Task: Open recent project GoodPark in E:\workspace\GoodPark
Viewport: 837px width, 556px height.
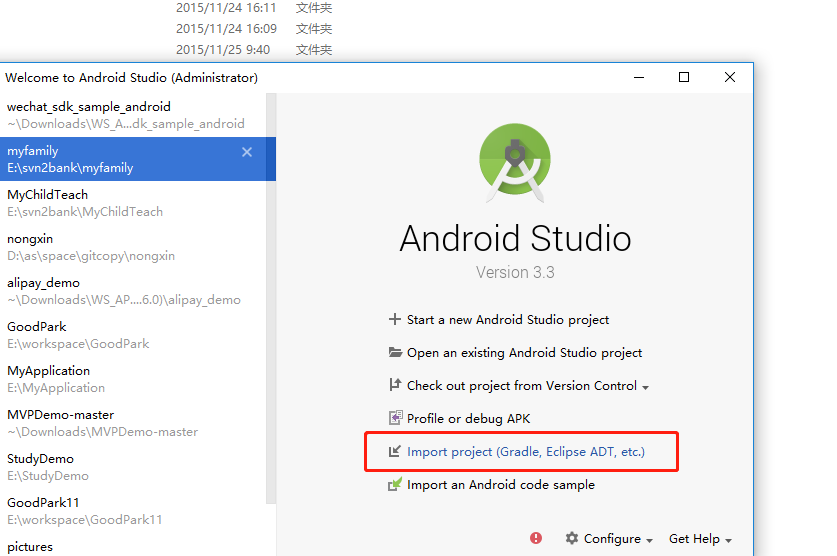Action: [x=133, y=335]
